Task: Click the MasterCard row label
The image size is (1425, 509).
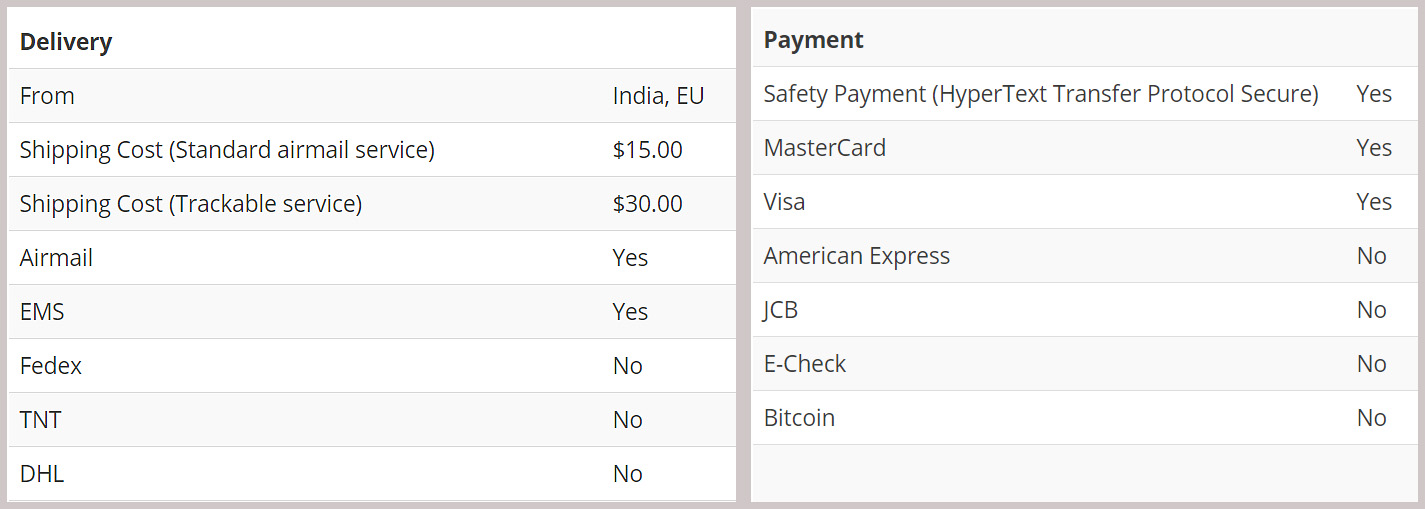Action: pos(824,148)
